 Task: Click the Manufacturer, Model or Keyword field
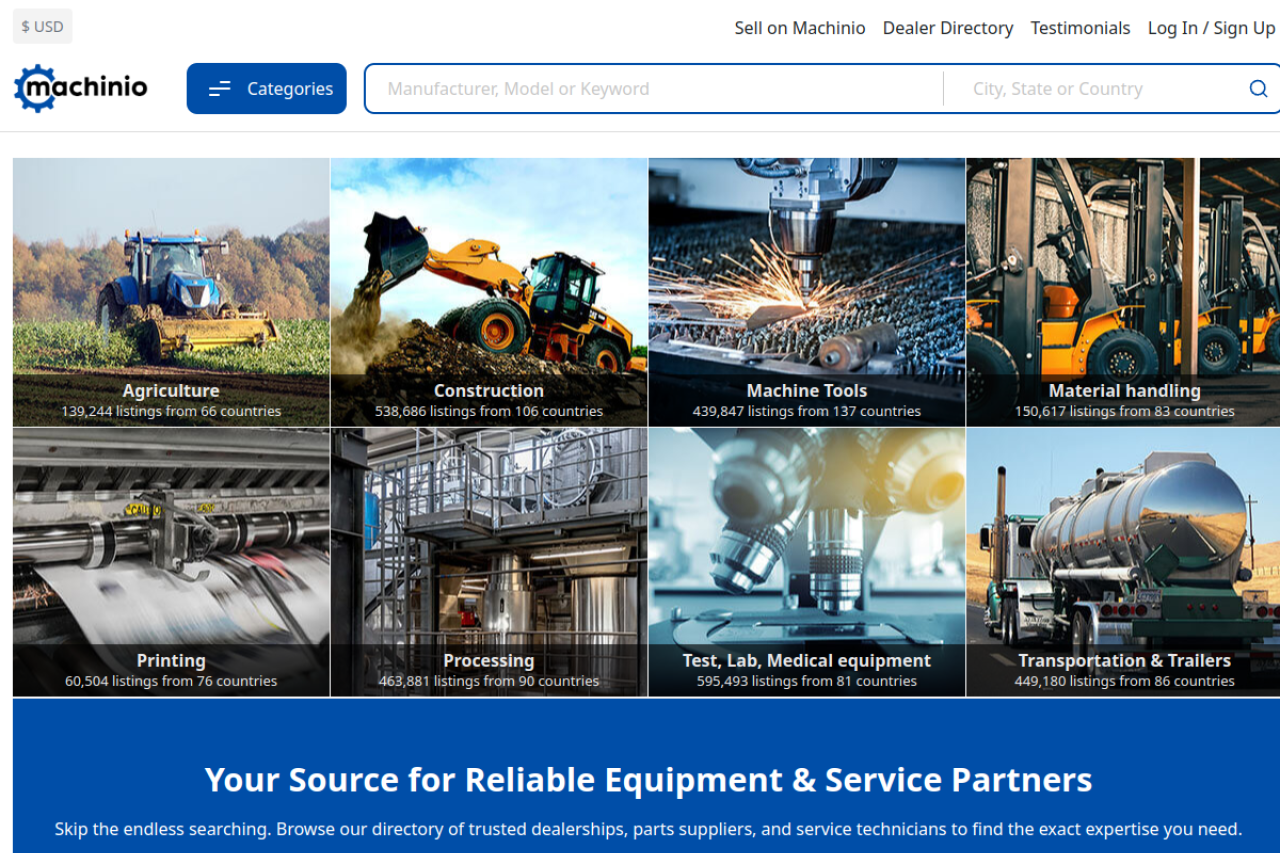pos(655,89)
